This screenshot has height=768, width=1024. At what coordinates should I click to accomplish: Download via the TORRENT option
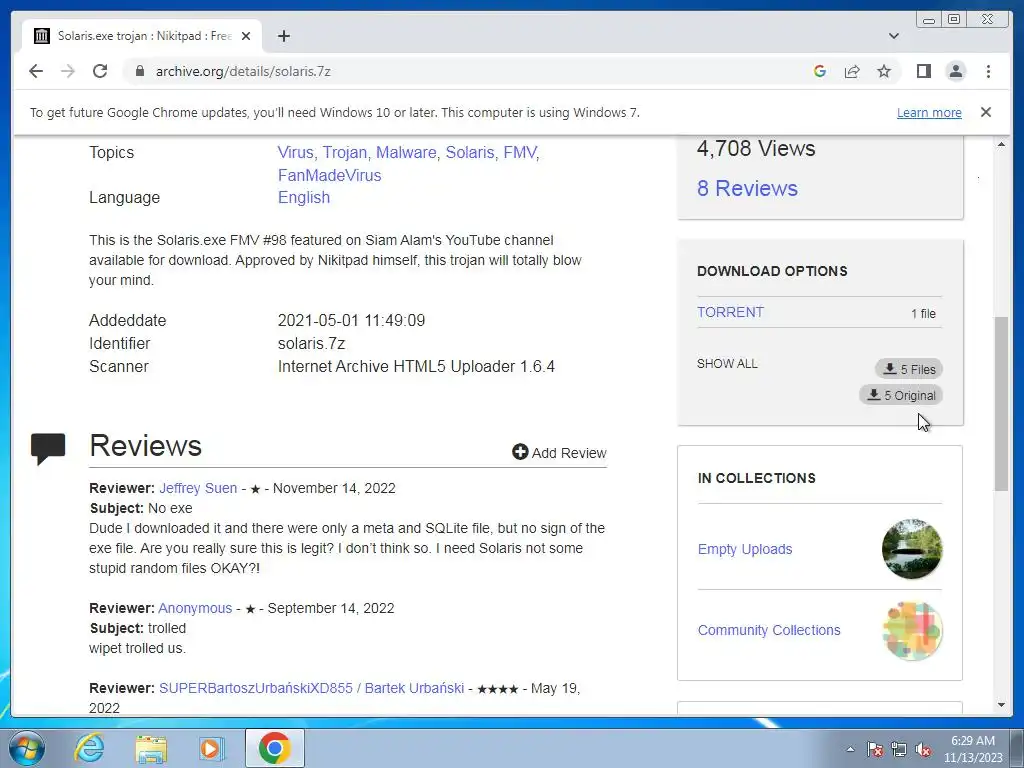tap(730, 312)
